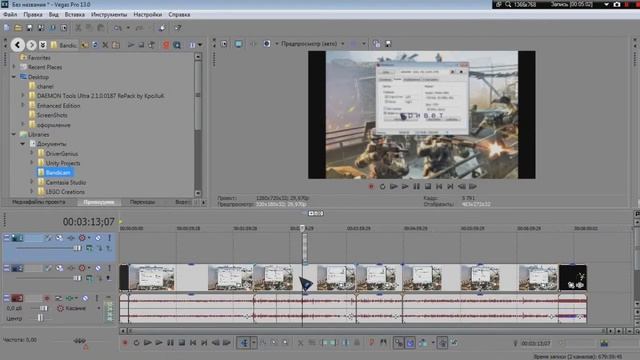The image size is (640, 360).
Task: Click the timecode display 00:03:13;07
Action: click(89, 222)
